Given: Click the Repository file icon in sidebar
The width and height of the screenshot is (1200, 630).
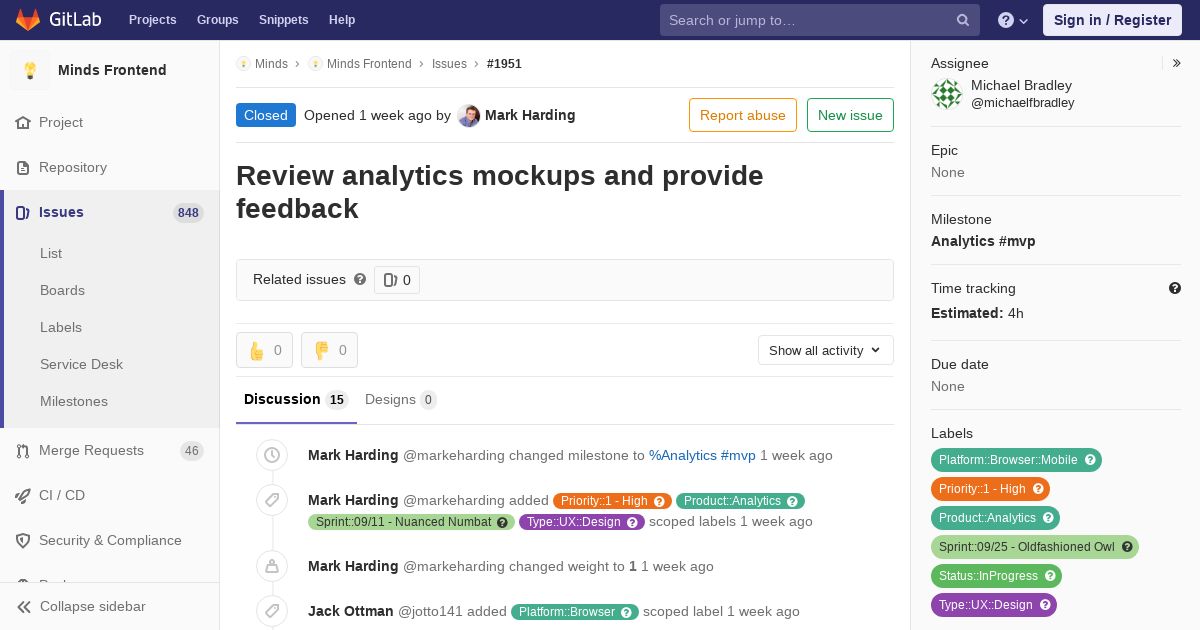Looking at the screenshot, I should point(23,168).
